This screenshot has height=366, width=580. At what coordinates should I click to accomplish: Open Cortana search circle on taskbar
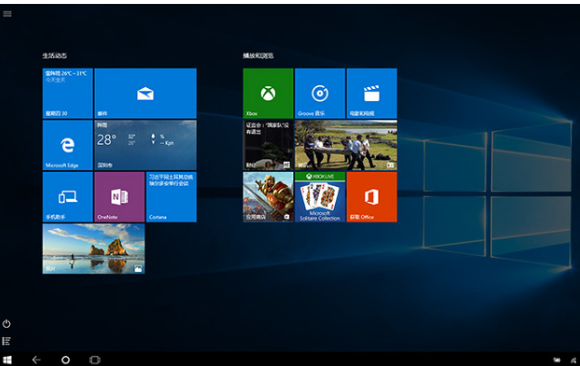coord(65,360)
